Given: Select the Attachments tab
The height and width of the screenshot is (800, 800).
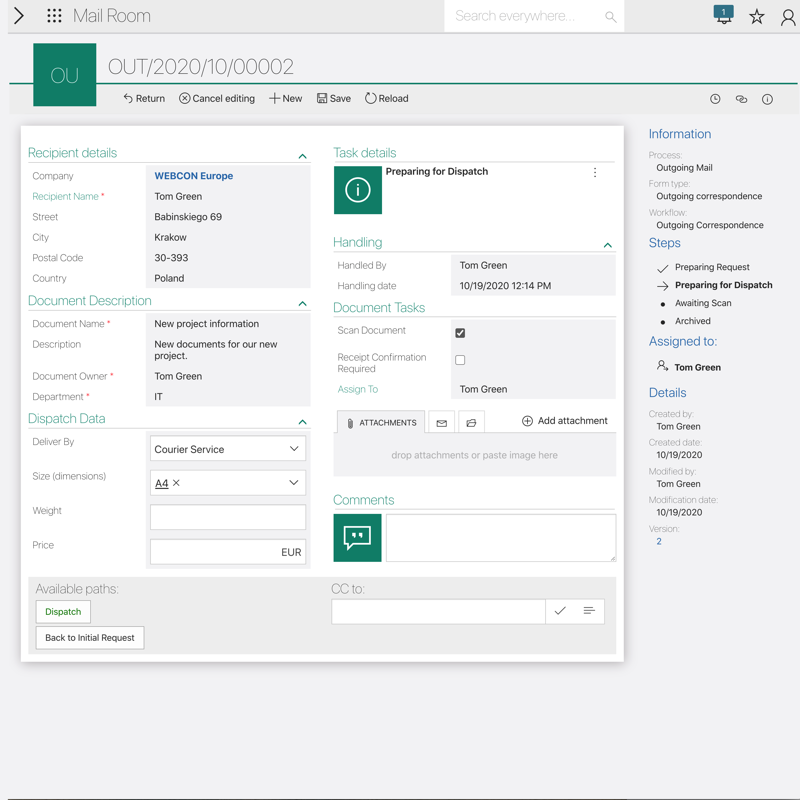Looking at the screenshot, I should [x=381, y=422].
